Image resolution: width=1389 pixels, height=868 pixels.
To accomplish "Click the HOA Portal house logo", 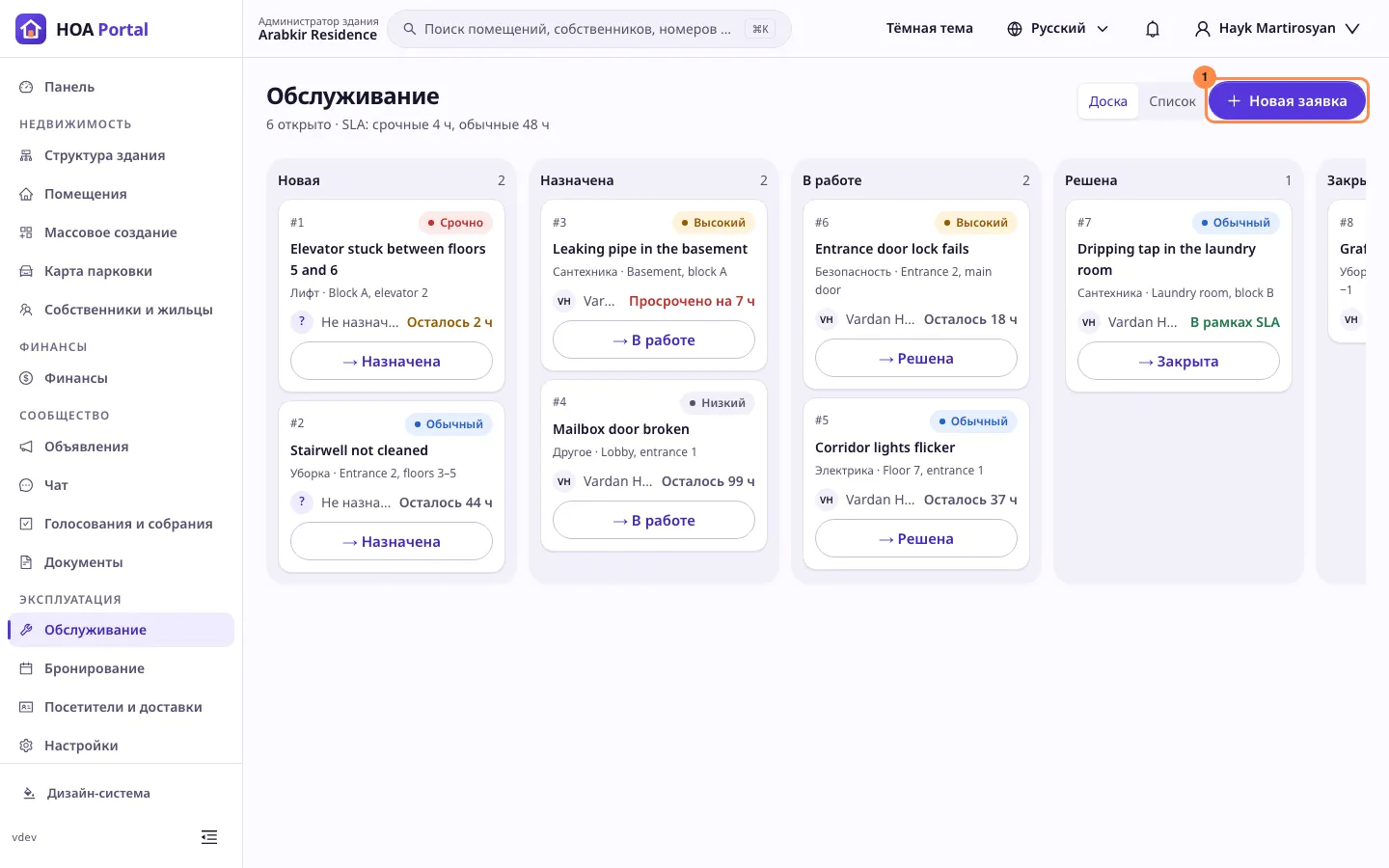I will [31, 29].
